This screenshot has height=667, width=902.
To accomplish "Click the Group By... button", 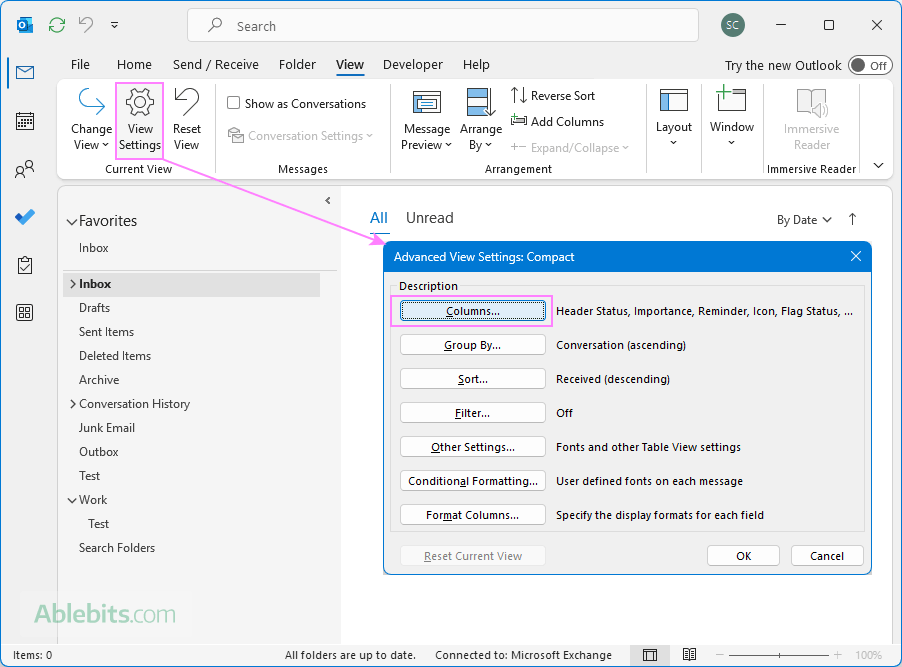I will pos(473,345).
